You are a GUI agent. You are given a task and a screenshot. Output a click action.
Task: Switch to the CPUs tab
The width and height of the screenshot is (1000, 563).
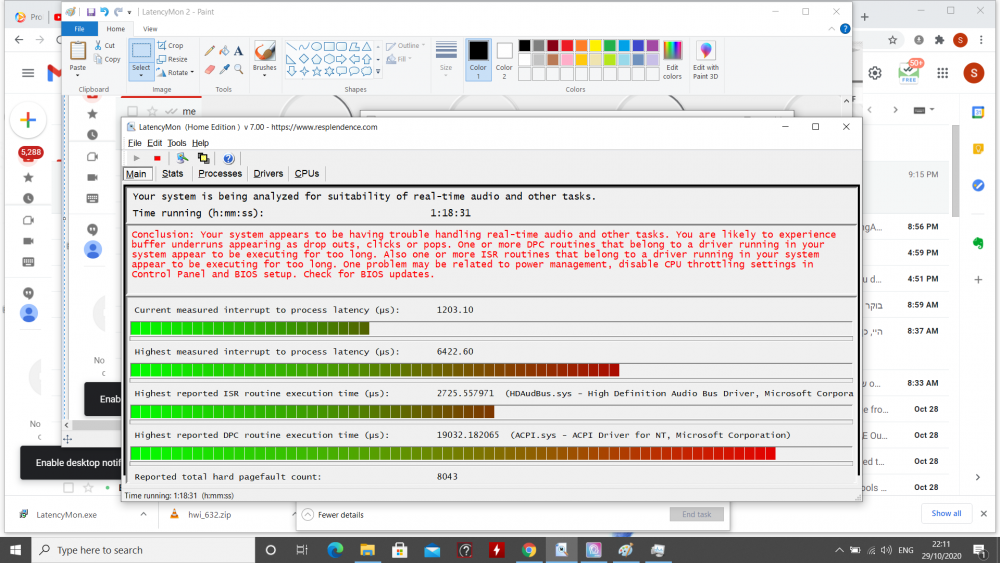307,173
